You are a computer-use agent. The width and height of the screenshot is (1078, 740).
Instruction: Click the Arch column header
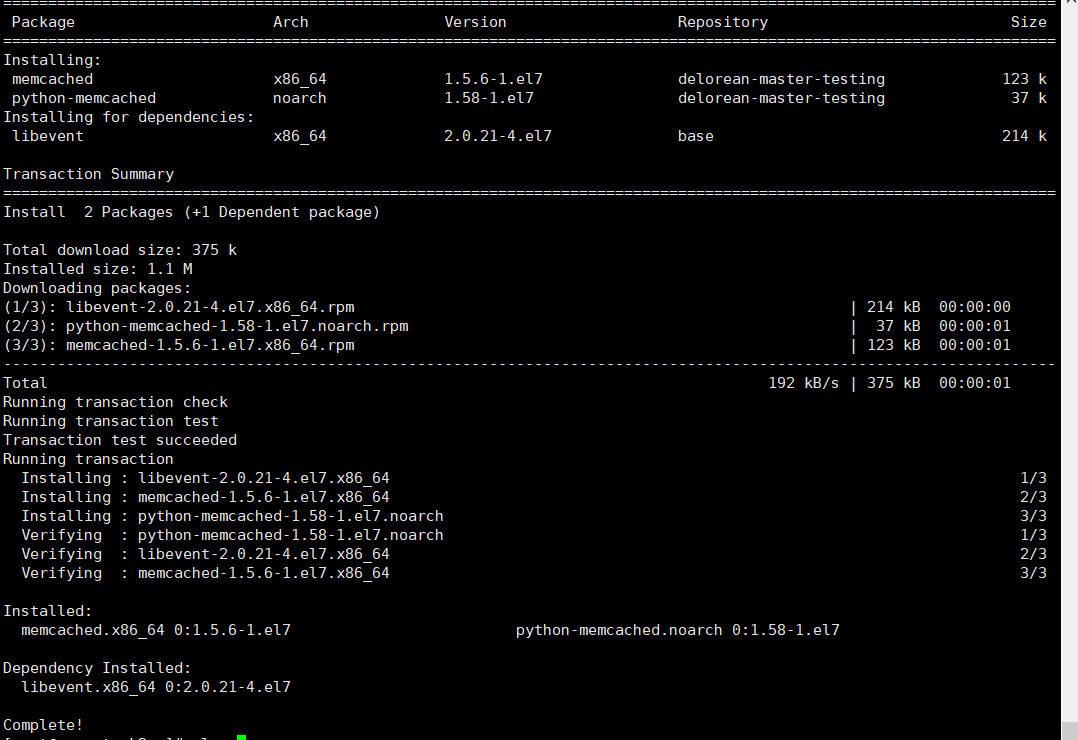tap(290, 21)
